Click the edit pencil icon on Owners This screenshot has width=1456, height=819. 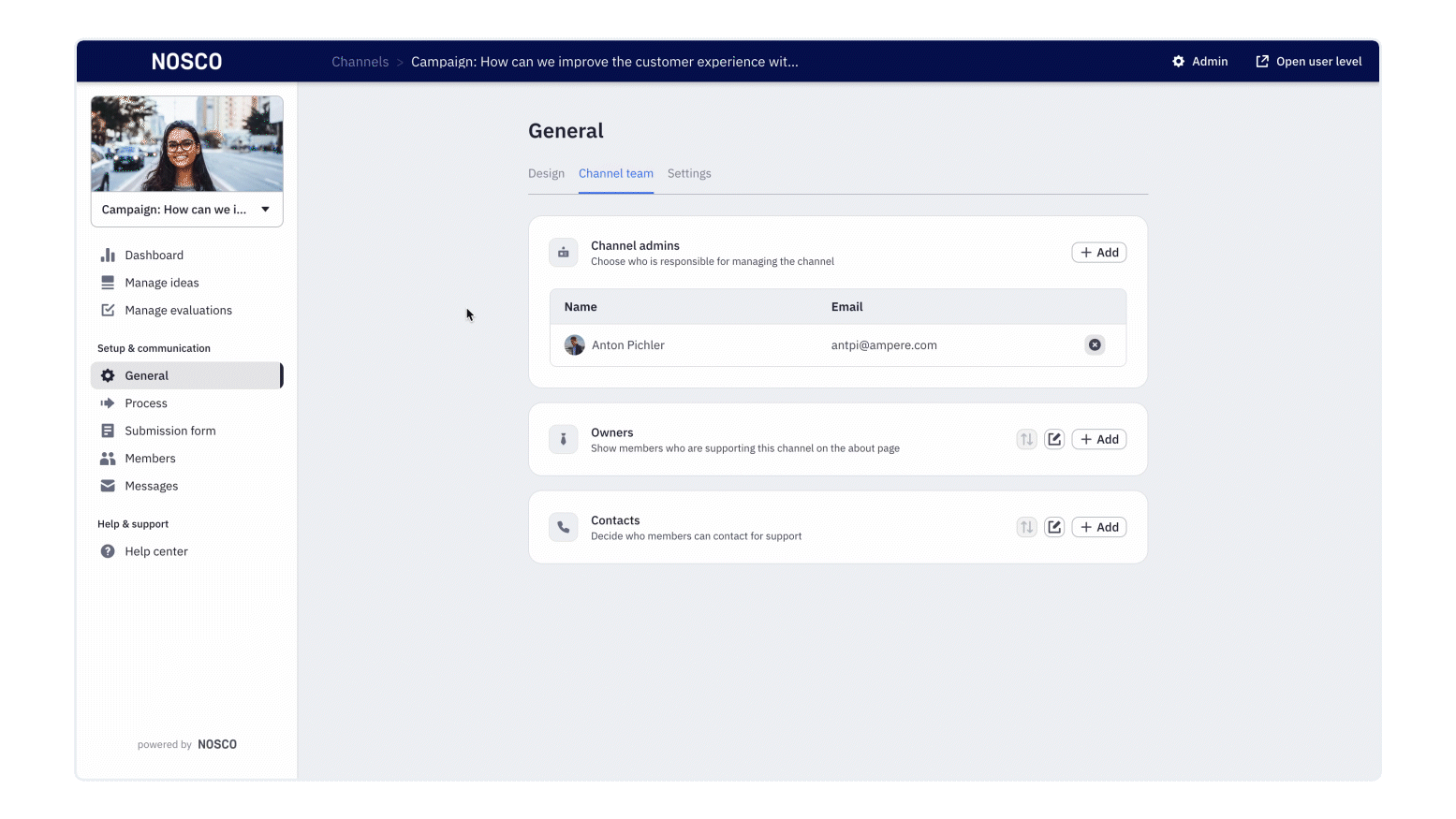[x=1054, y=439]
